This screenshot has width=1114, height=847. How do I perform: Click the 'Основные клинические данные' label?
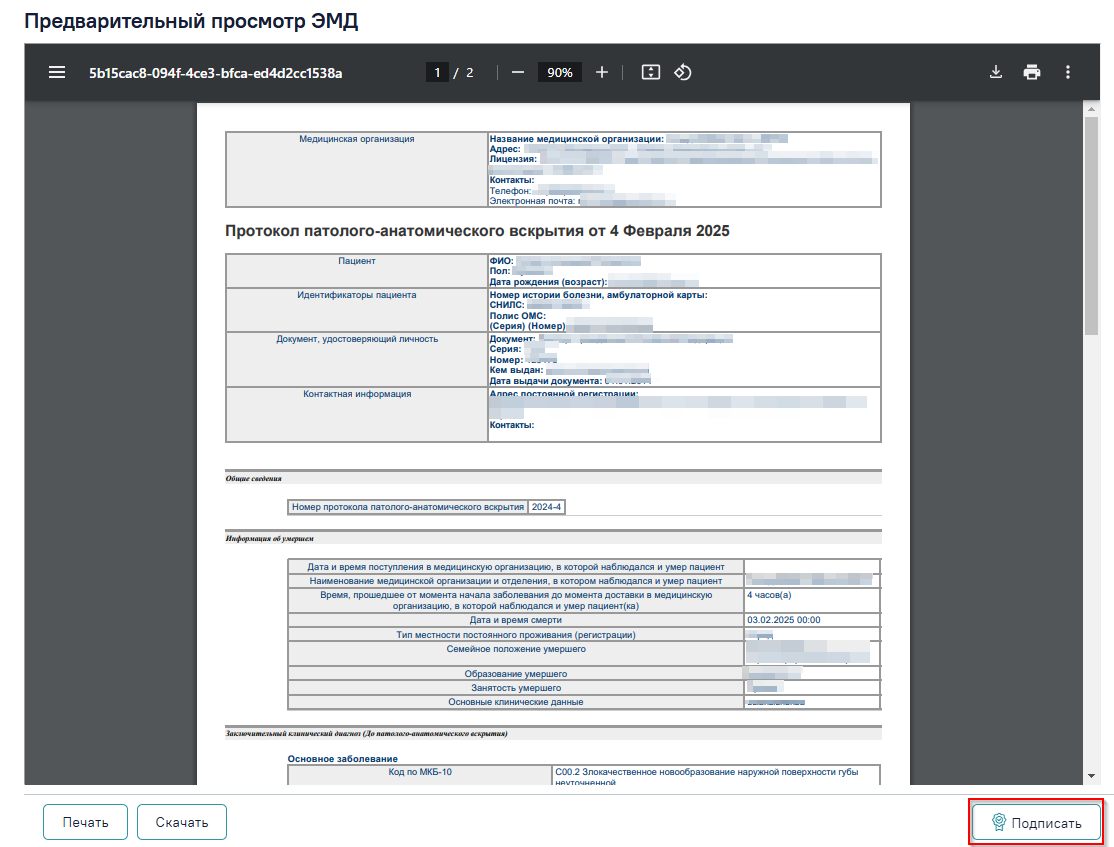516,702
